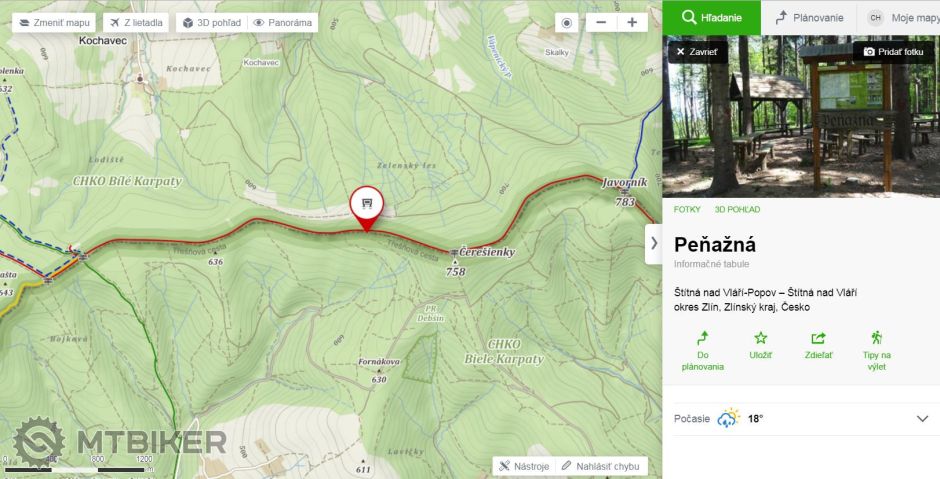Zoom out the map with minus button
Screen dimensions: 940x479
coord(601,22)
